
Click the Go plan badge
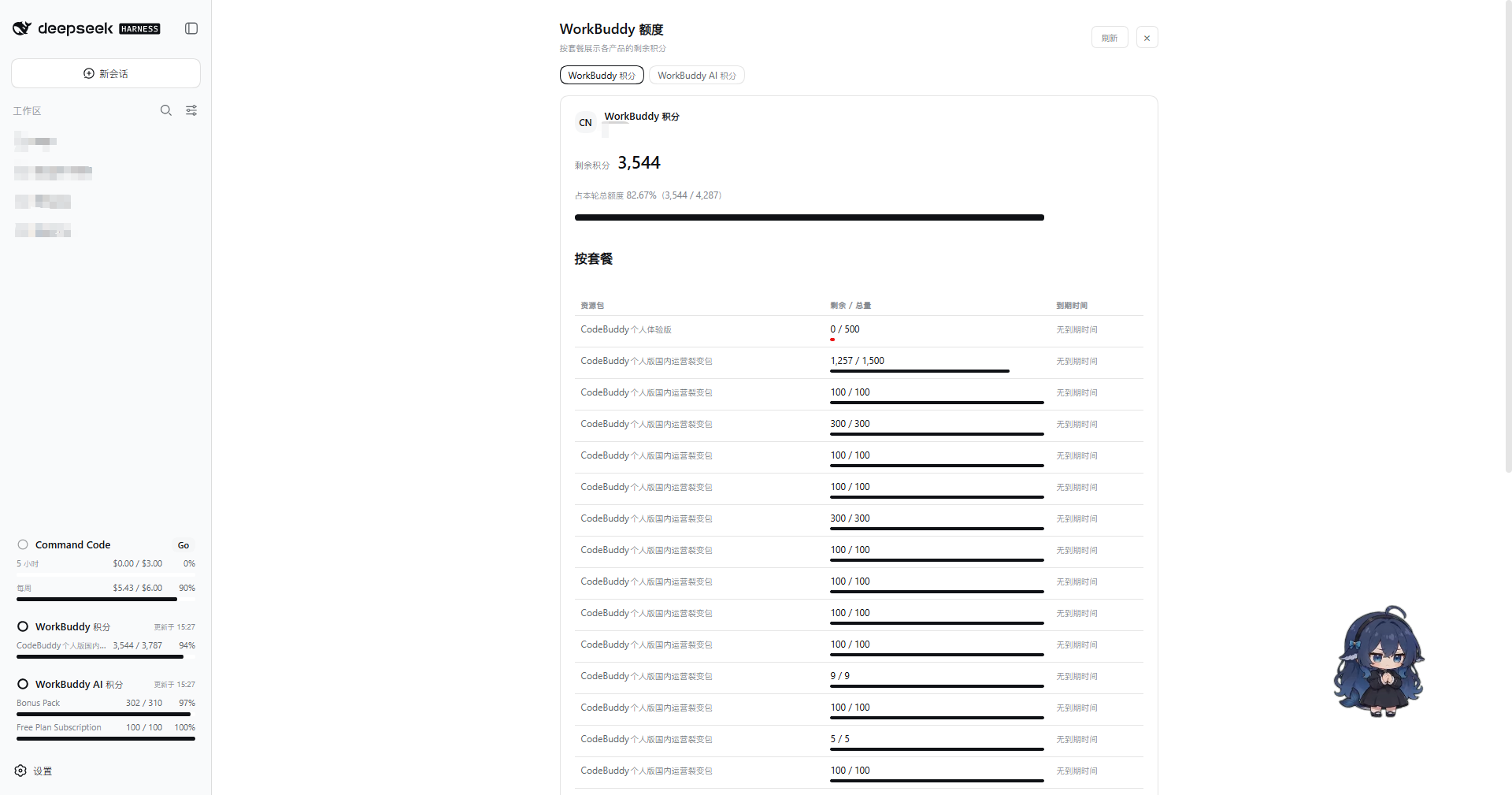tap(183, 545)
